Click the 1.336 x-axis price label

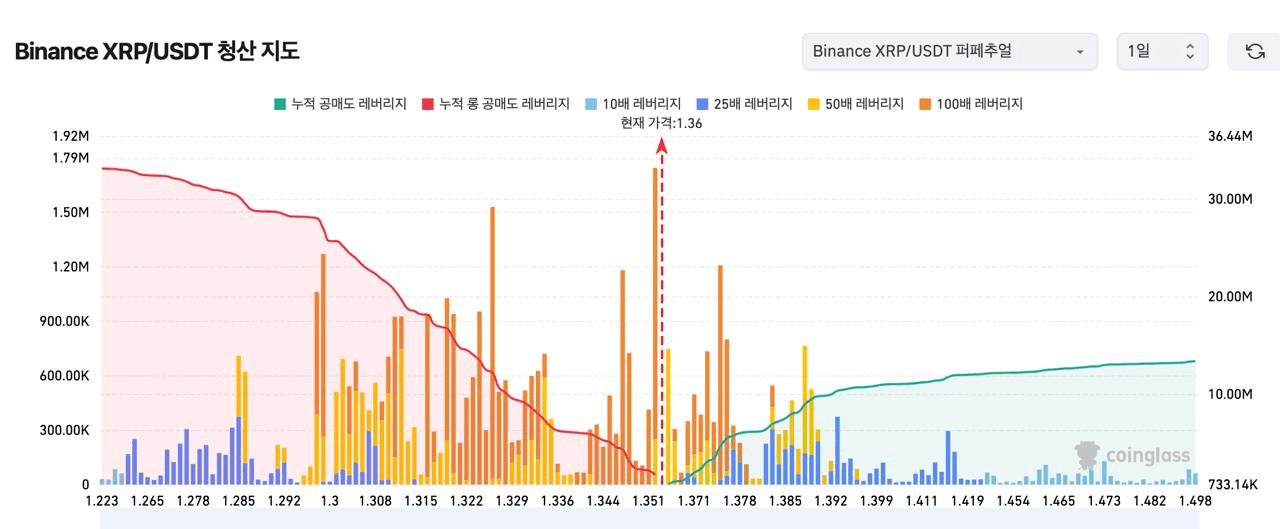(558, 501)
